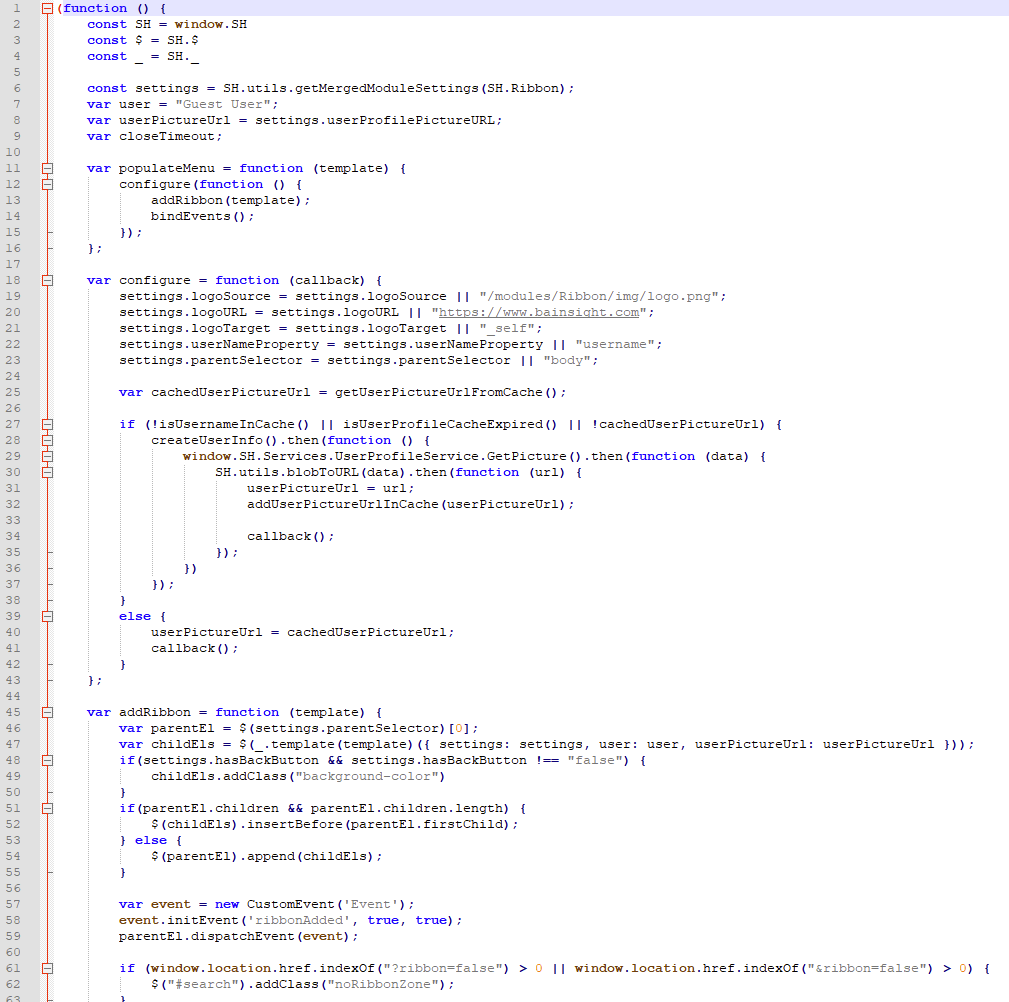This screenshot has width=1009, height=1002.
Task: Collapse the configure(function () block on line 12
Action: (x=47, y=184)
